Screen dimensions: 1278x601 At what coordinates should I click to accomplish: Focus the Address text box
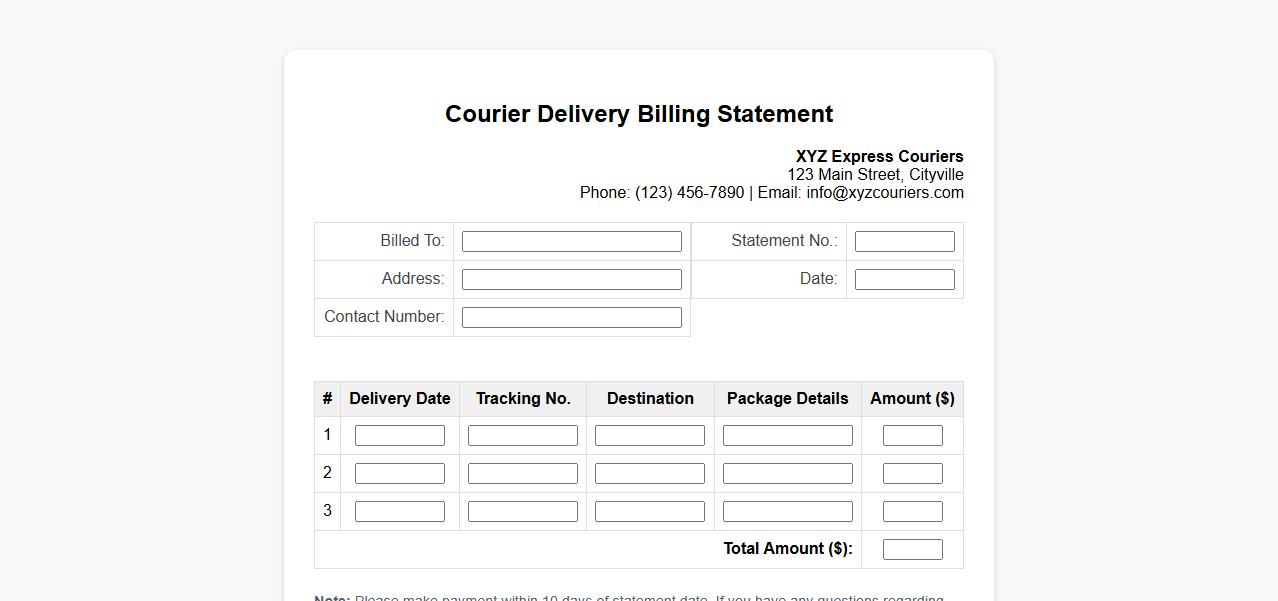[x=571, y=279]
